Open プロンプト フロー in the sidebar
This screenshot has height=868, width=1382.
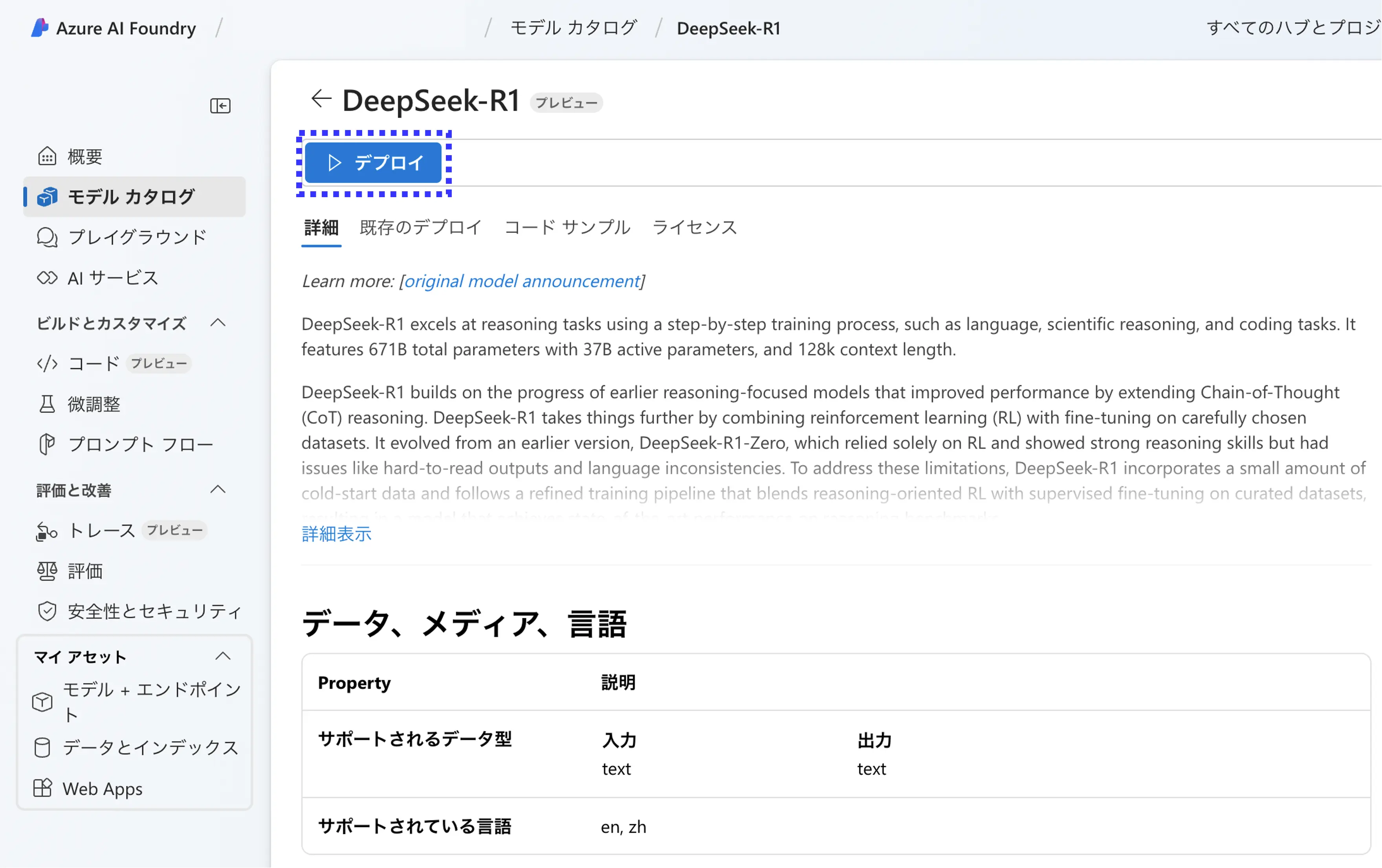134,444
